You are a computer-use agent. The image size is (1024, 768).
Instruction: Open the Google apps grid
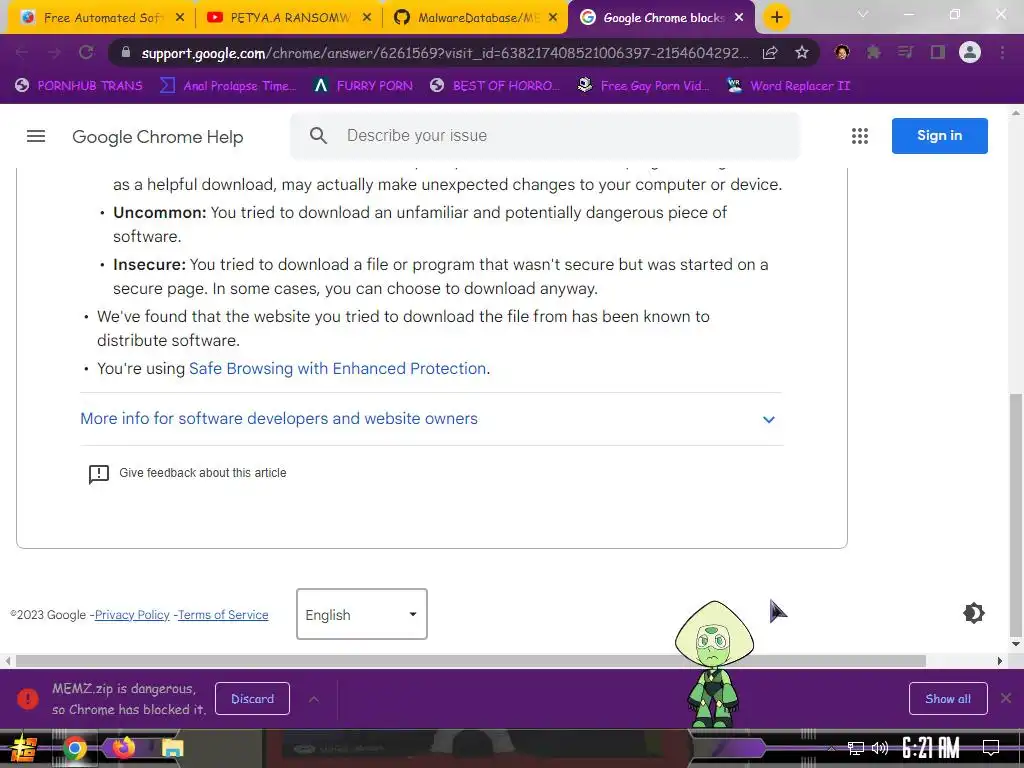pos(860,136)
